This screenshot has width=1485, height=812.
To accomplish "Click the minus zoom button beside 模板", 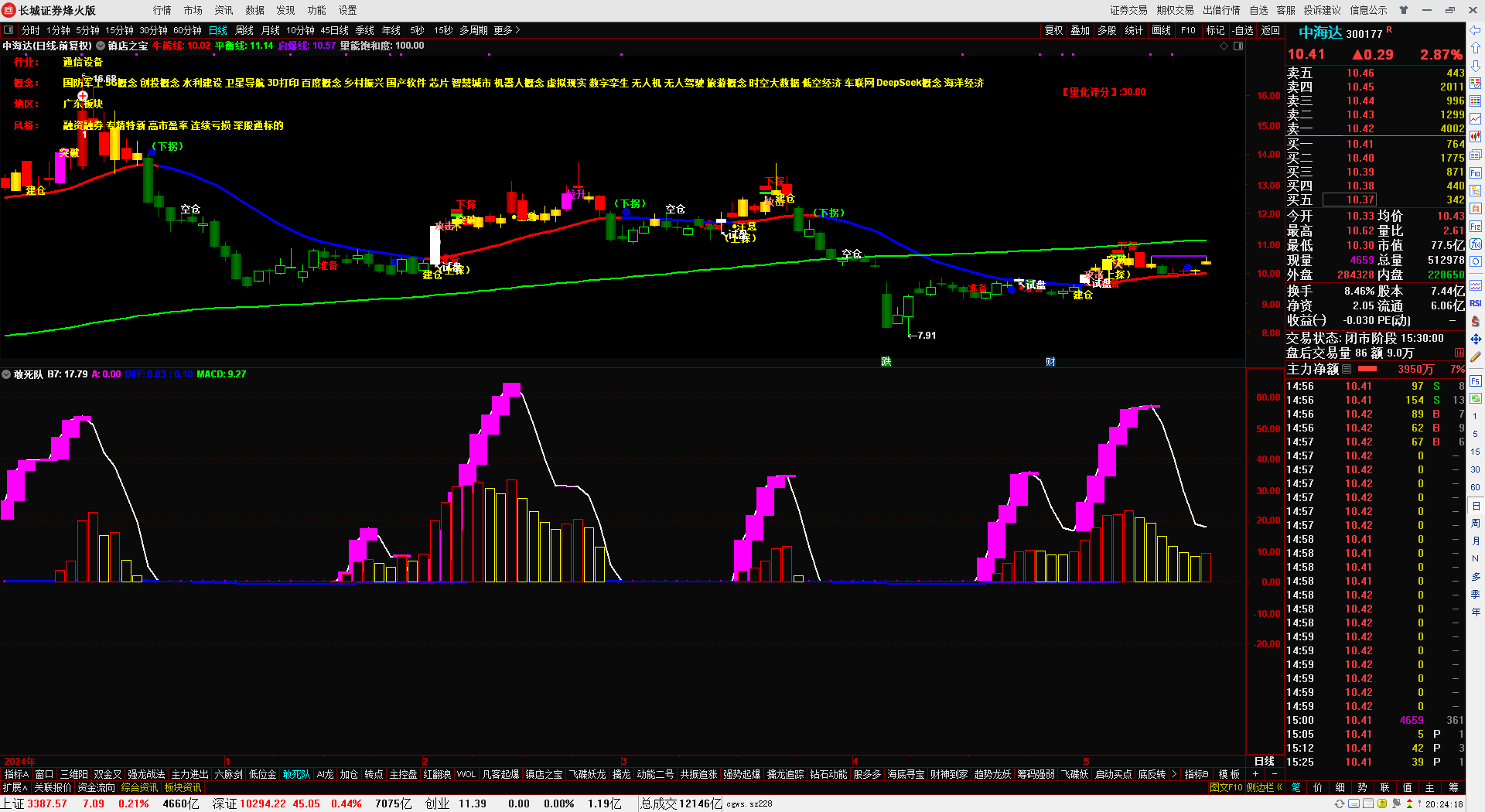I will 1275,774.
